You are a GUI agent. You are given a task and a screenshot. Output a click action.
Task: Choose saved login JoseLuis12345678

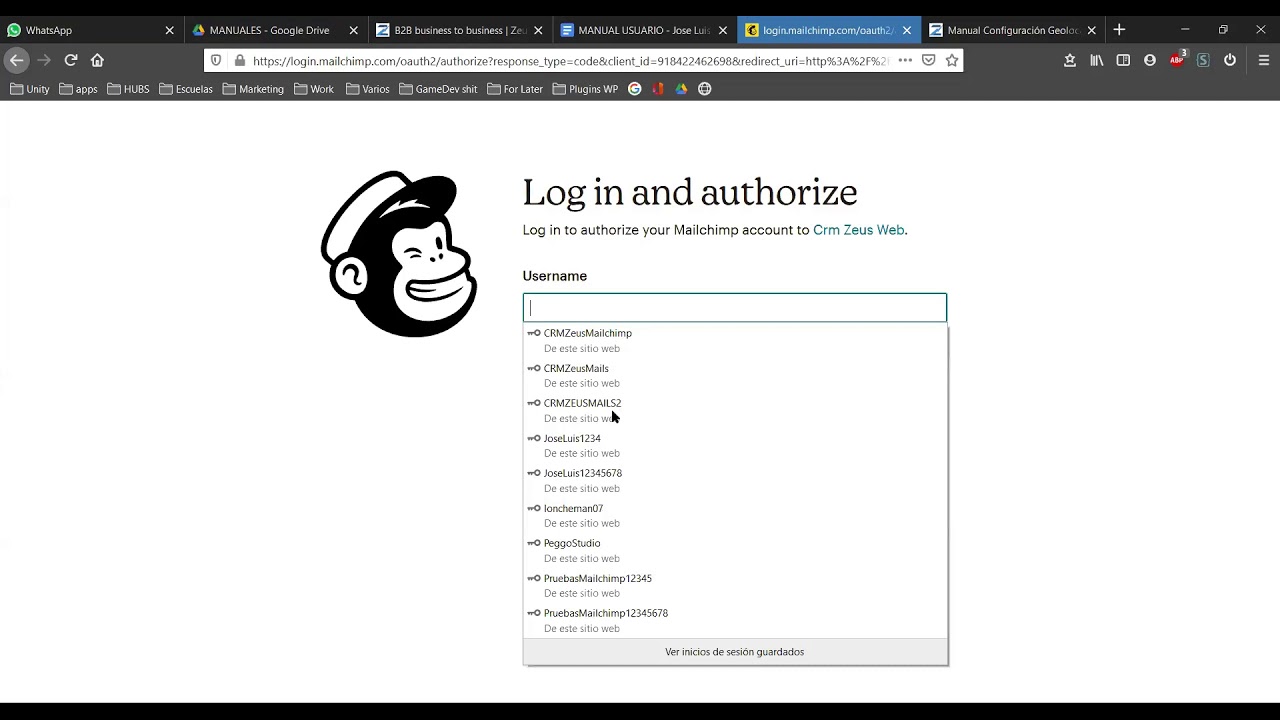pyautogui.click(x=735, y=480)
